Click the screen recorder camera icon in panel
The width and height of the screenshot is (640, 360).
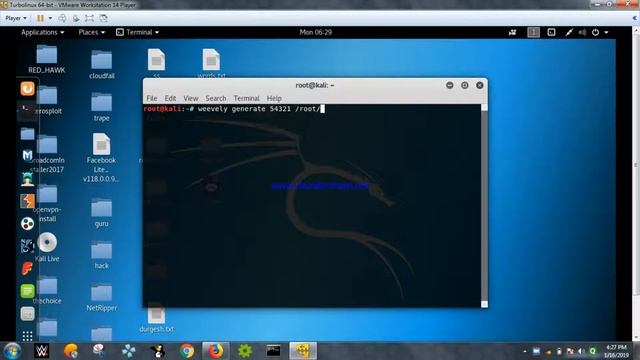point(513,32)
